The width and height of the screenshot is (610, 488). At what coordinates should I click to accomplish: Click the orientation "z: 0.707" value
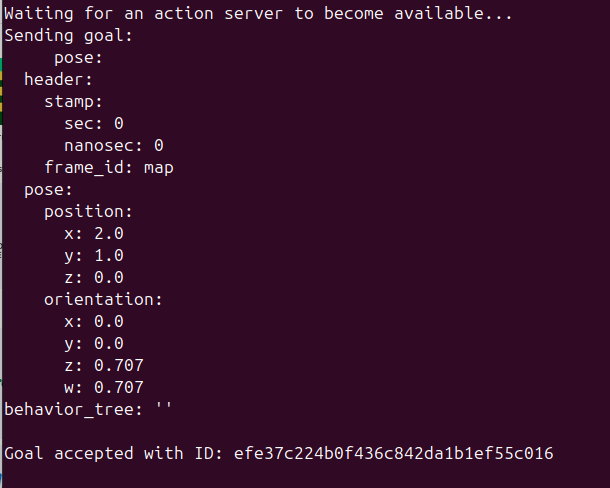(x=113, y=365)
